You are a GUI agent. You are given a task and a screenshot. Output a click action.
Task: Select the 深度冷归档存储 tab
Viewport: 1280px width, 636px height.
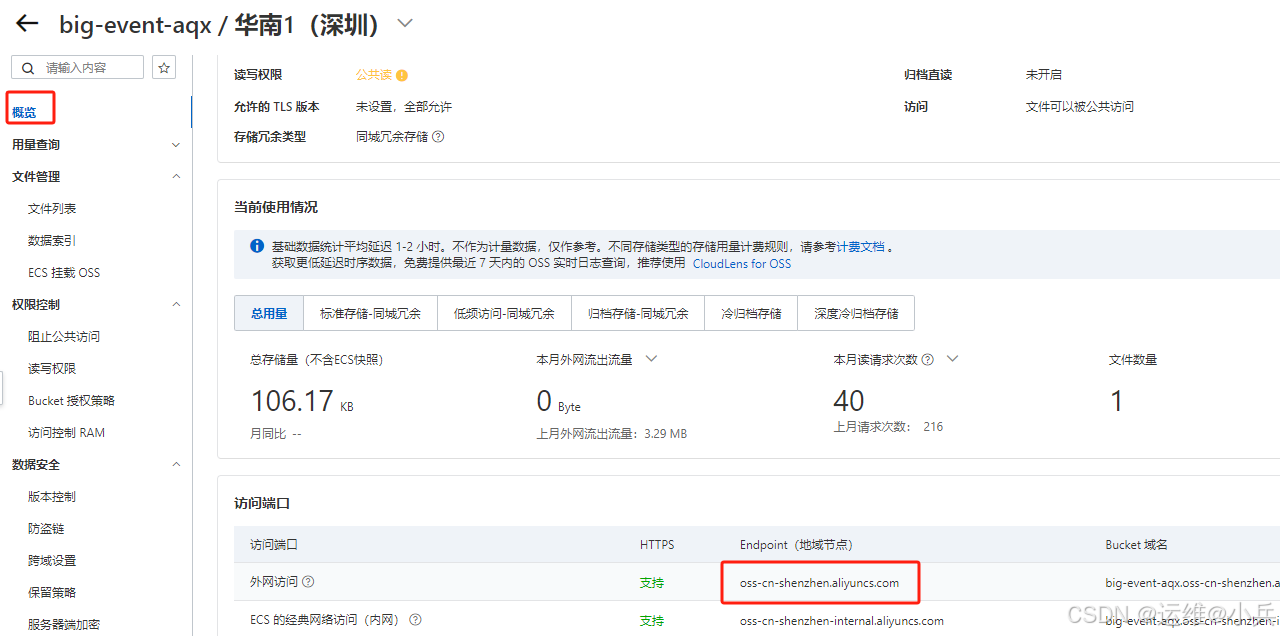pyautogui.click(x=856, y=313)
